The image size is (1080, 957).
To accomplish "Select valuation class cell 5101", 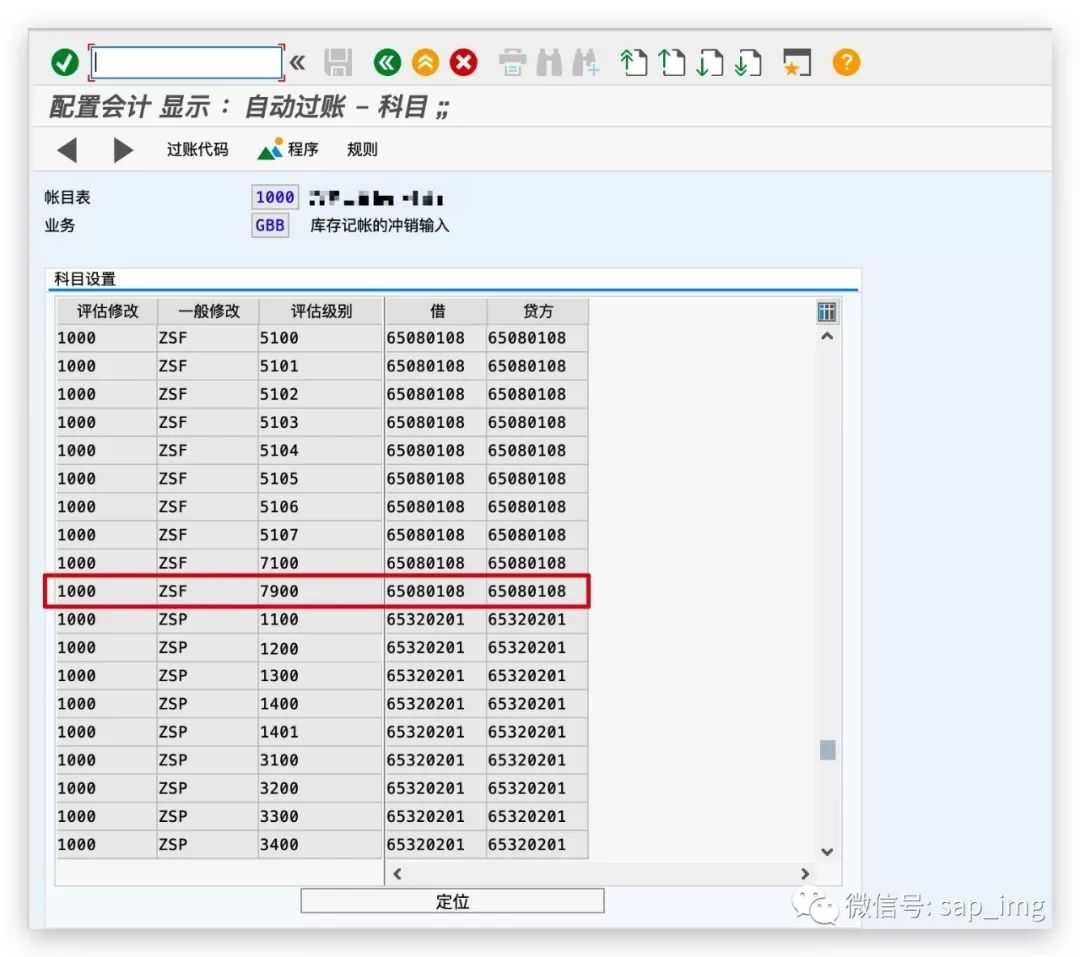I will tap(320, 366).
